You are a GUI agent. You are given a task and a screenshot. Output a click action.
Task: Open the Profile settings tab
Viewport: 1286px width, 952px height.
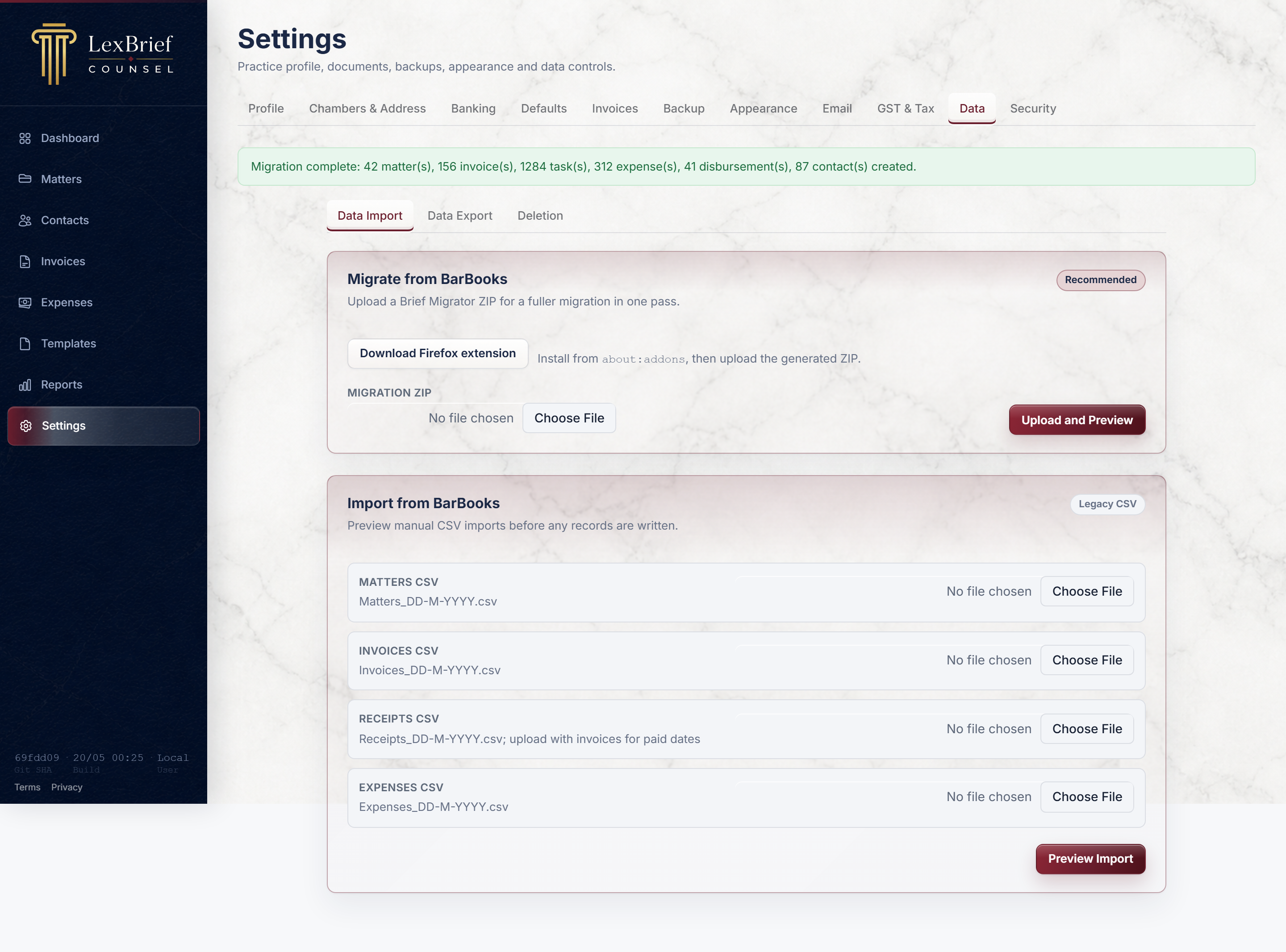click(266, 109)
